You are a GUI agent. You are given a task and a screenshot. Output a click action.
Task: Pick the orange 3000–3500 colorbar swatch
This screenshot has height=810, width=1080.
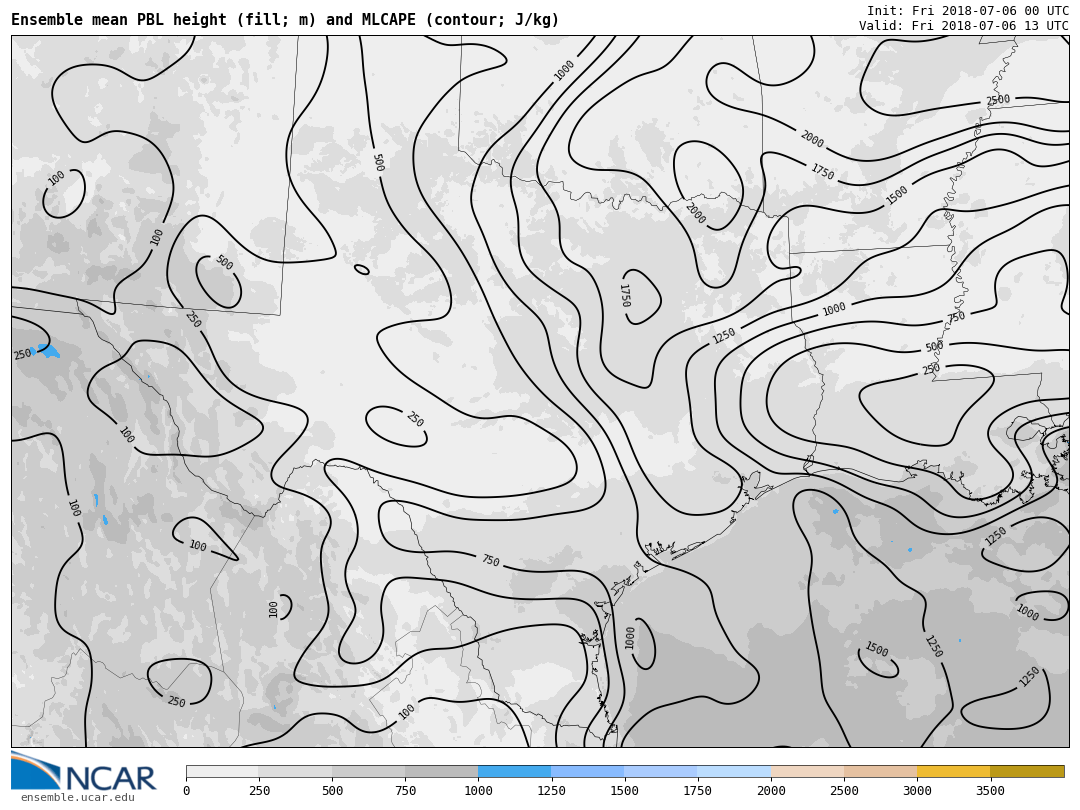[953, 772]
